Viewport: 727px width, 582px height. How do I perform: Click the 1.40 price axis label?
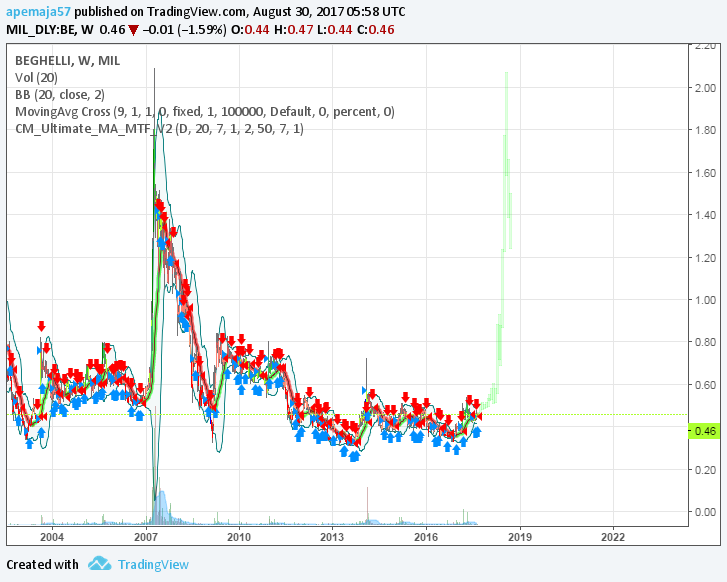[705, 215]
